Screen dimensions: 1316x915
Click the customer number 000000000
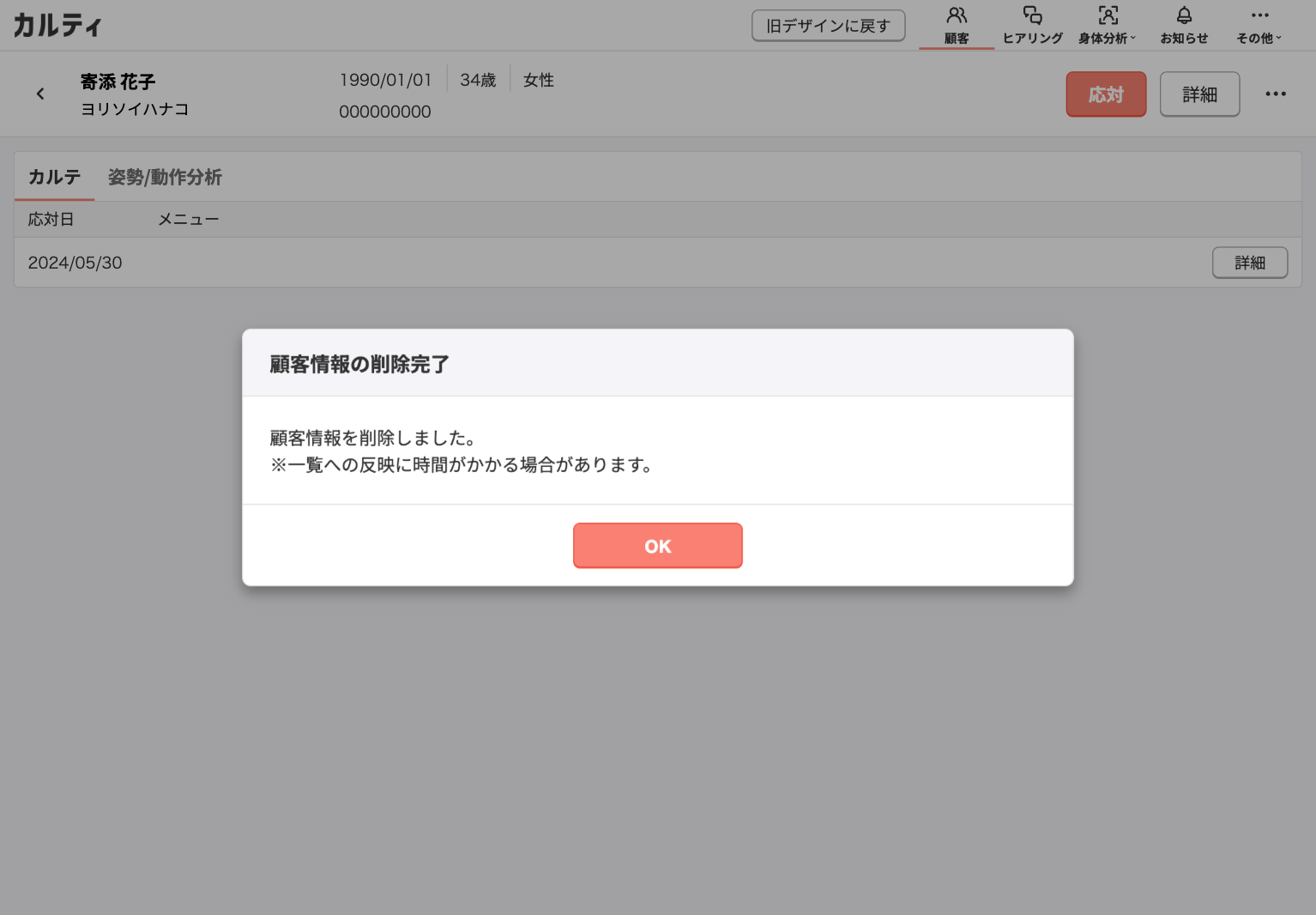pyautogui.click(x=385, y=112)
